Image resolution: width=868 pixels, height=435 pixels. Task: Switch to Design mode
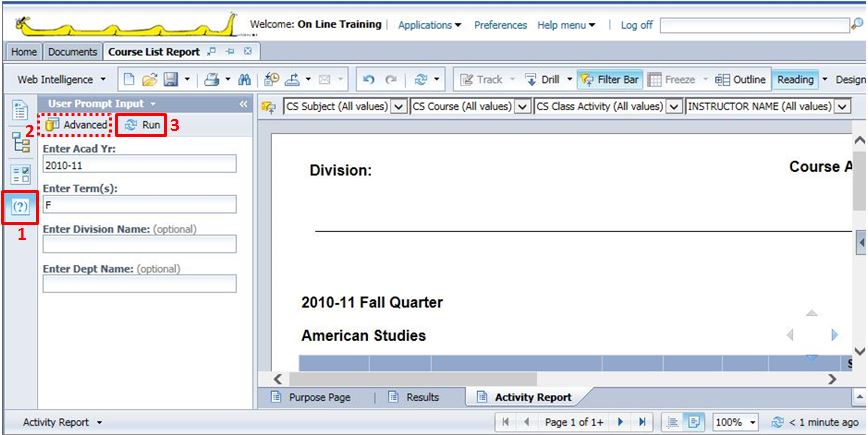[x=851, y=80]
